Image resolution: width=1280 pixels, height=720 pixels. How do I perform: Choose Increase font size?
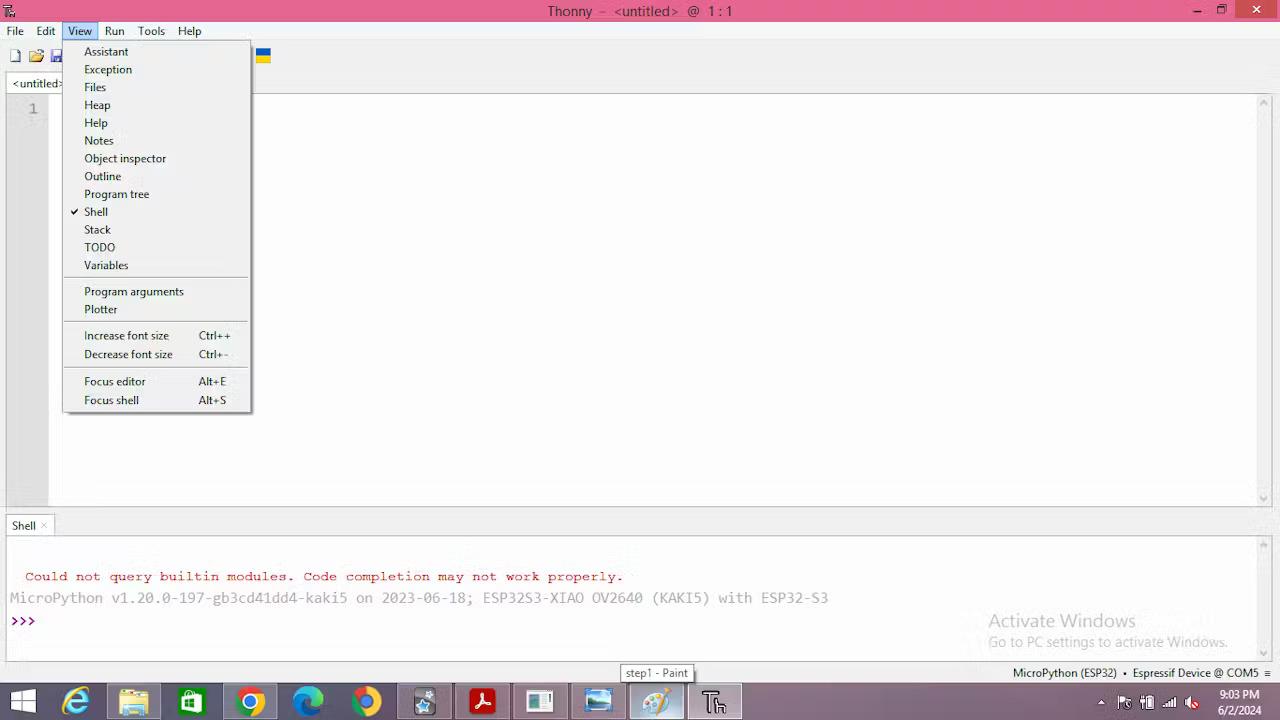pyautogui.click(x=157, y=336)
